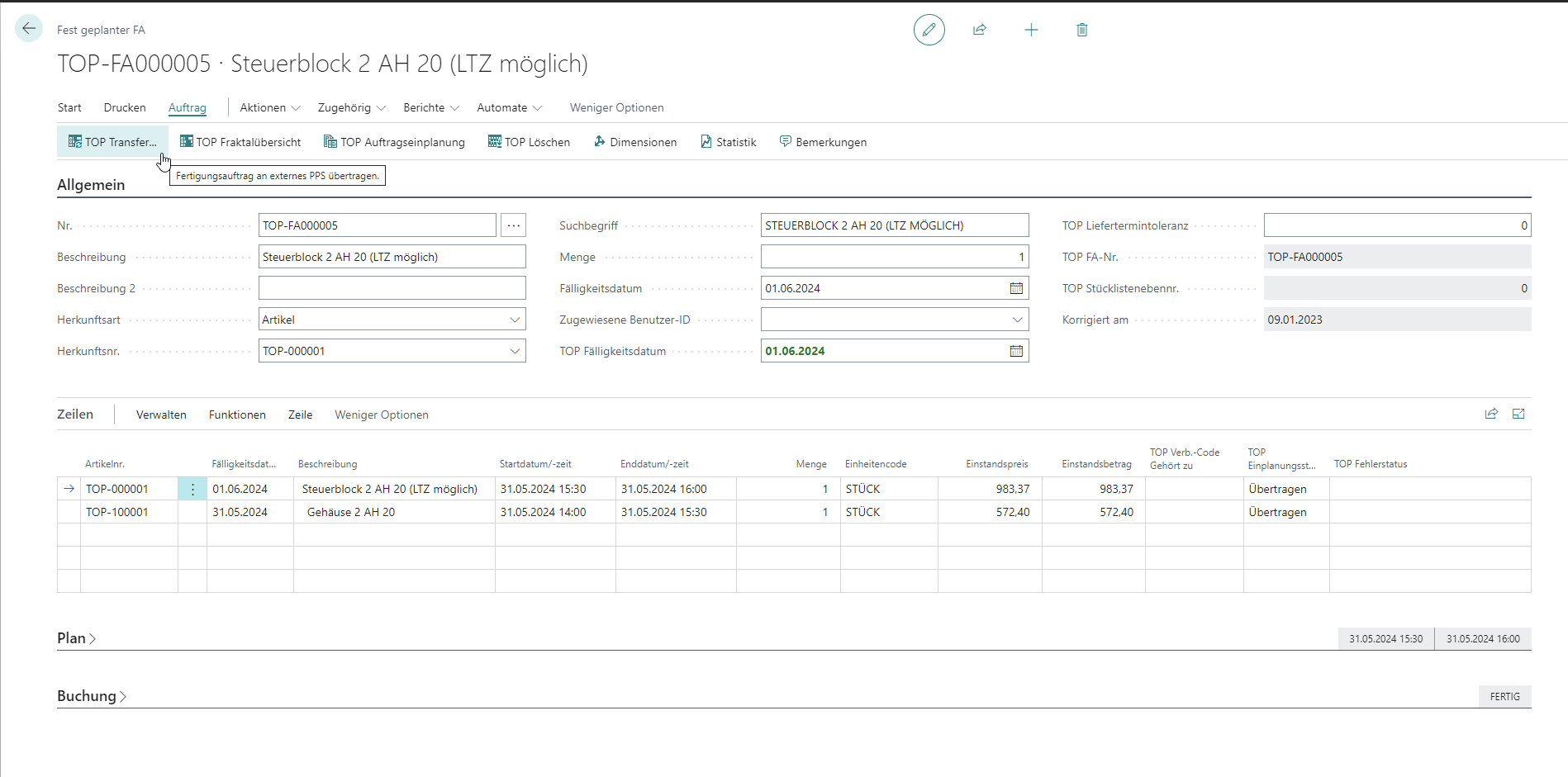Switch to the Start tab
Viewport: 1568px width, 777px height.
[x=69, y=107]
